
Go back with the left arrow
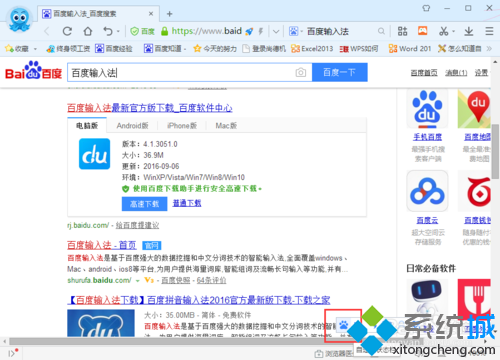tap(47, 31)
